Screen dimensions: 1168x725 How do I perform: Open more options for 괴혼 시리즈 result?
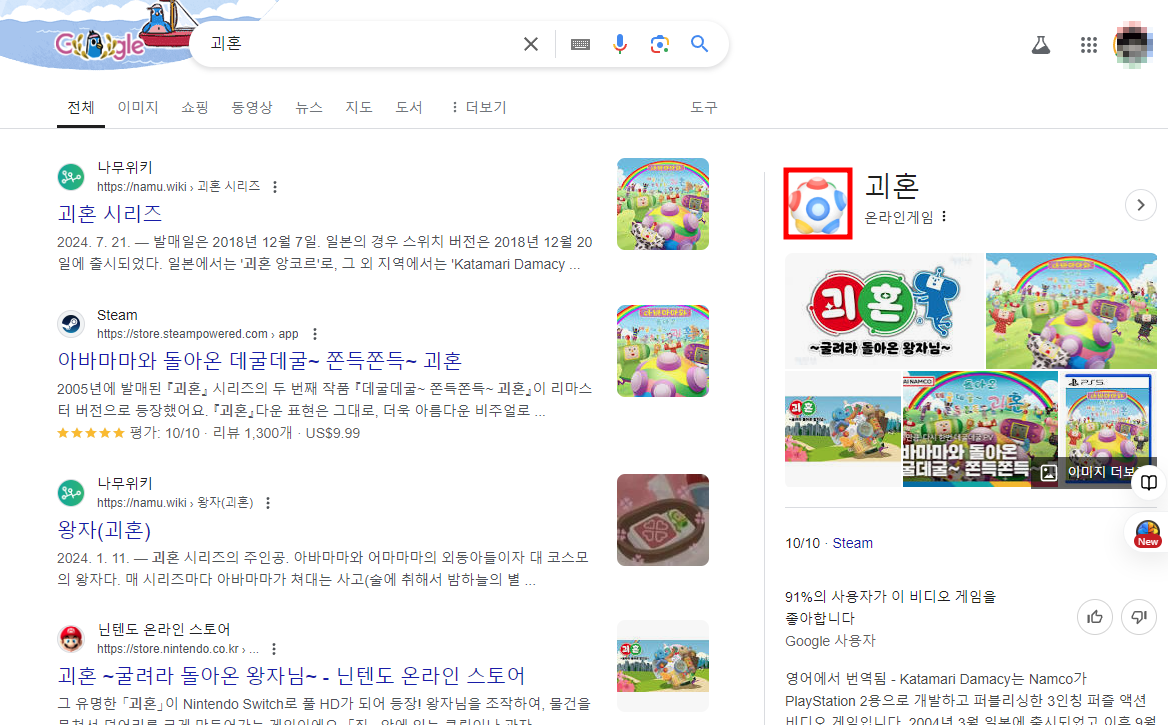coord(275,187)
